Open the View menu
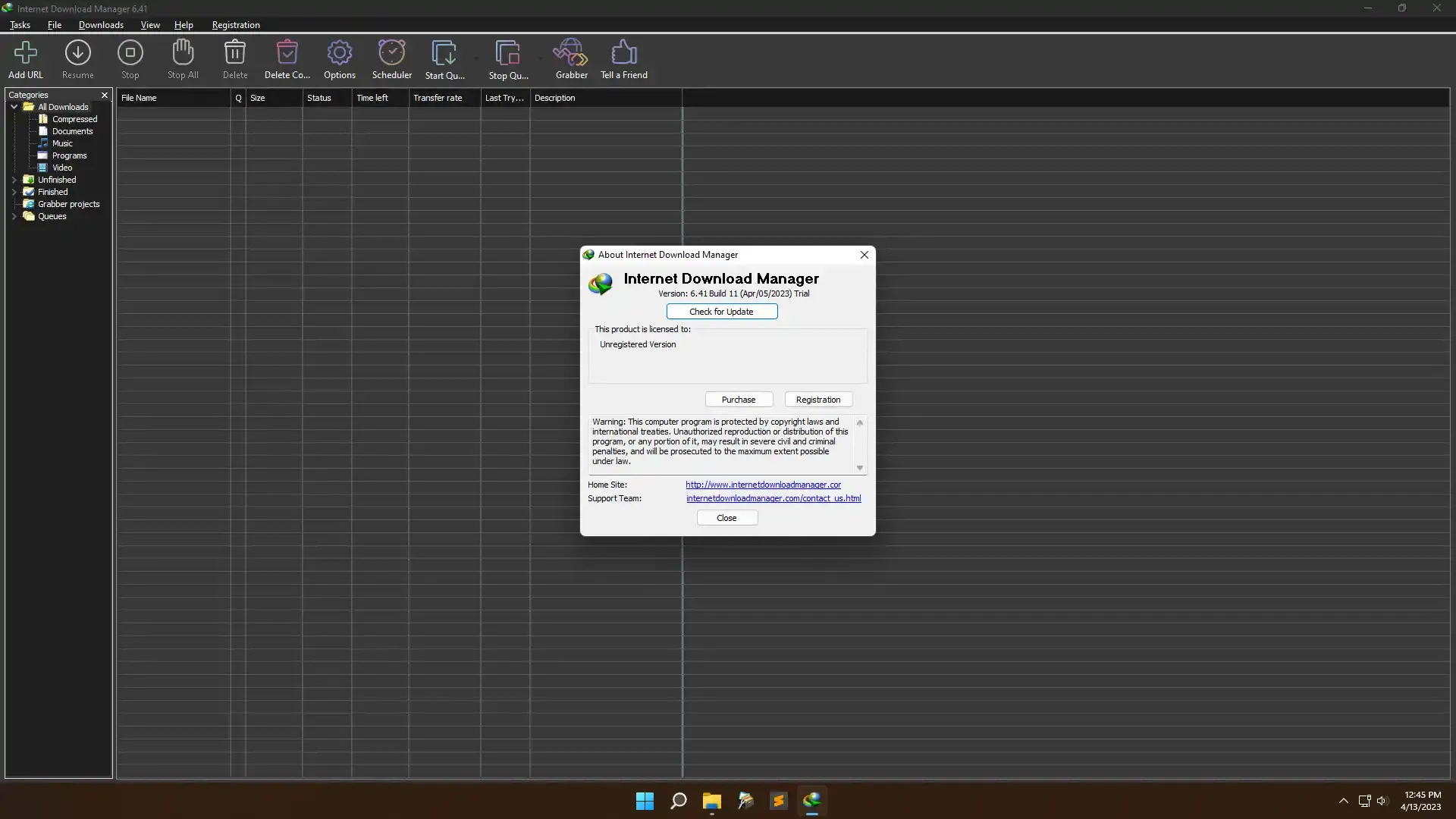This screenshot has height=819, width=1456. tap(150, 25)
